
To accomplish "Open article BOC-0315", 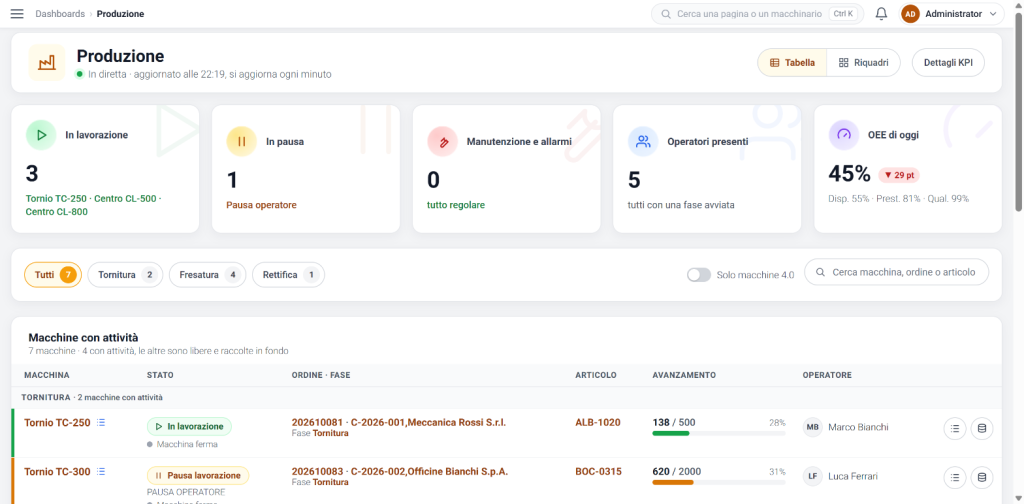I will pyautogui.click(x=598, y=471).
